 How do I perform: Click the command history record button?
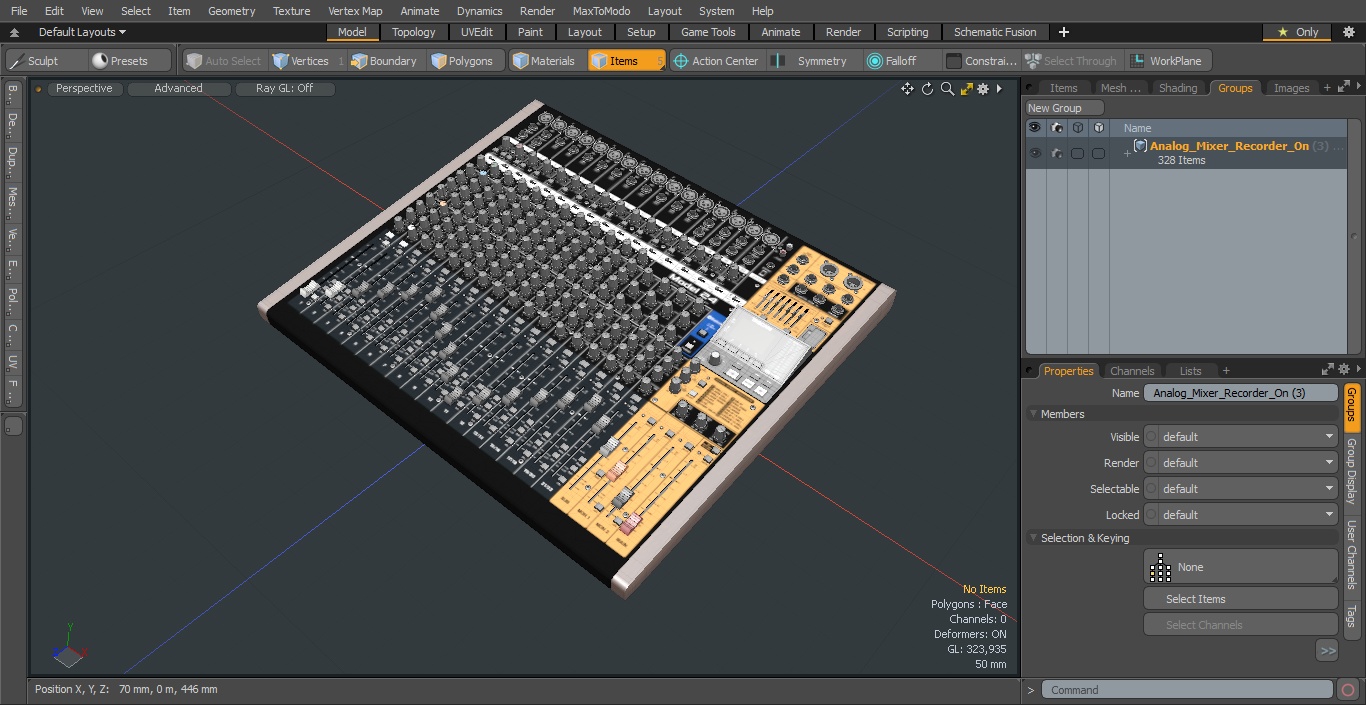(x=1347, y=690)
